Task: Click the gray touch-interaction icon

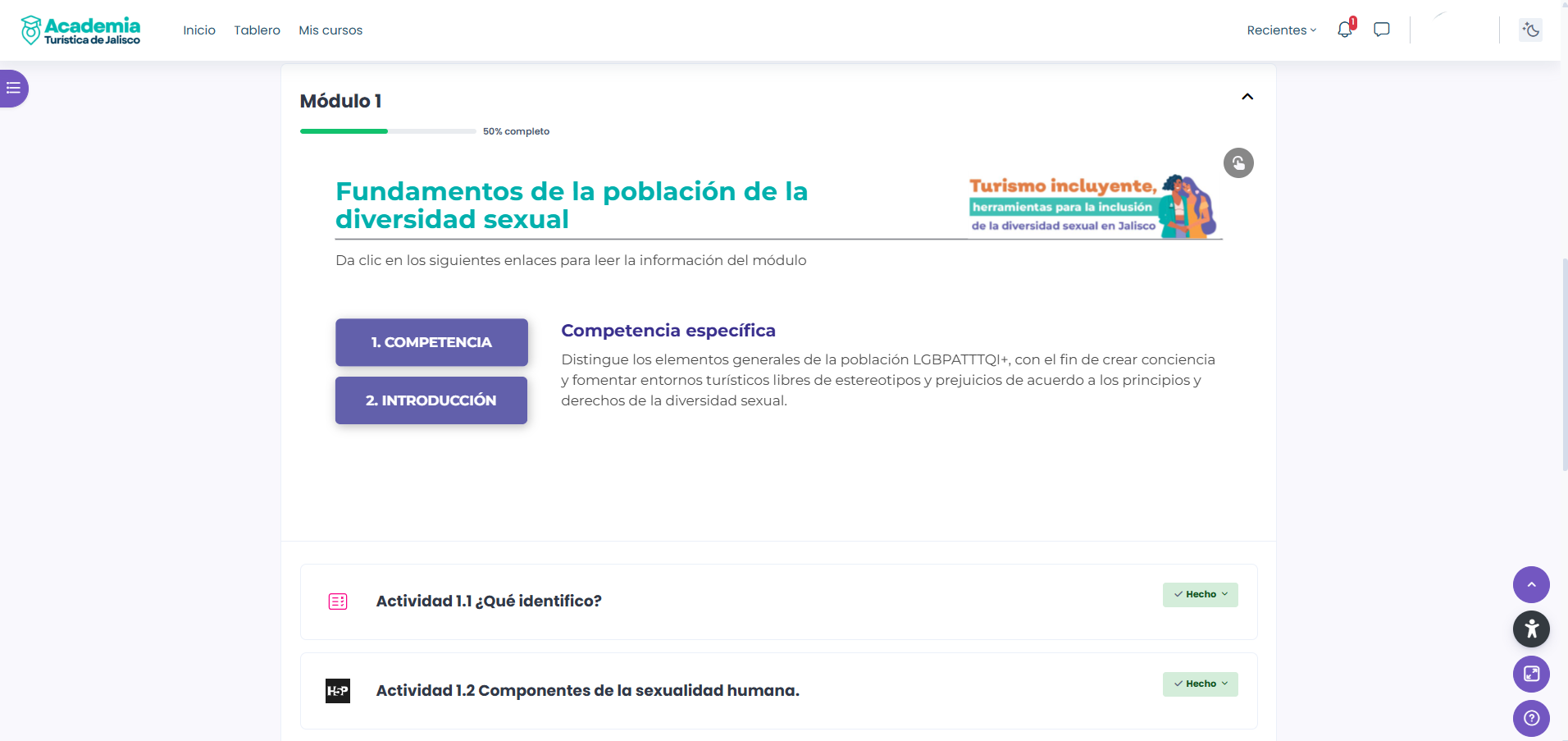Action: [1238, 163]
